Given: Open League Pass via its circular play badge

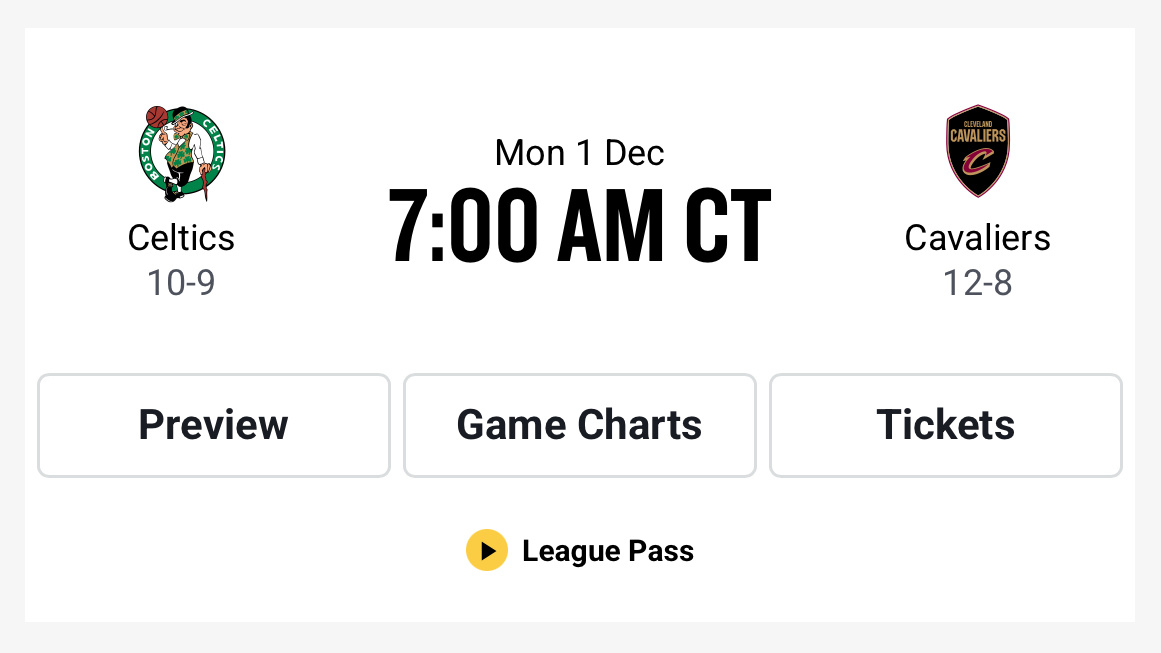Looking at the screenshot, I should [487, 550].
